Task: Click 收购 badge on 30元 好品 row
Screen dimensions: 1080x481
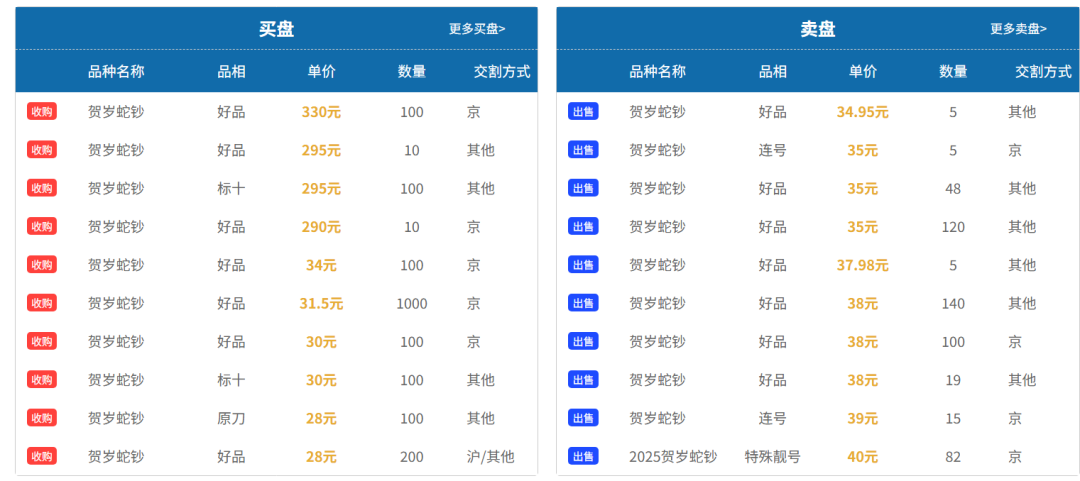Action: click(42, 341)
